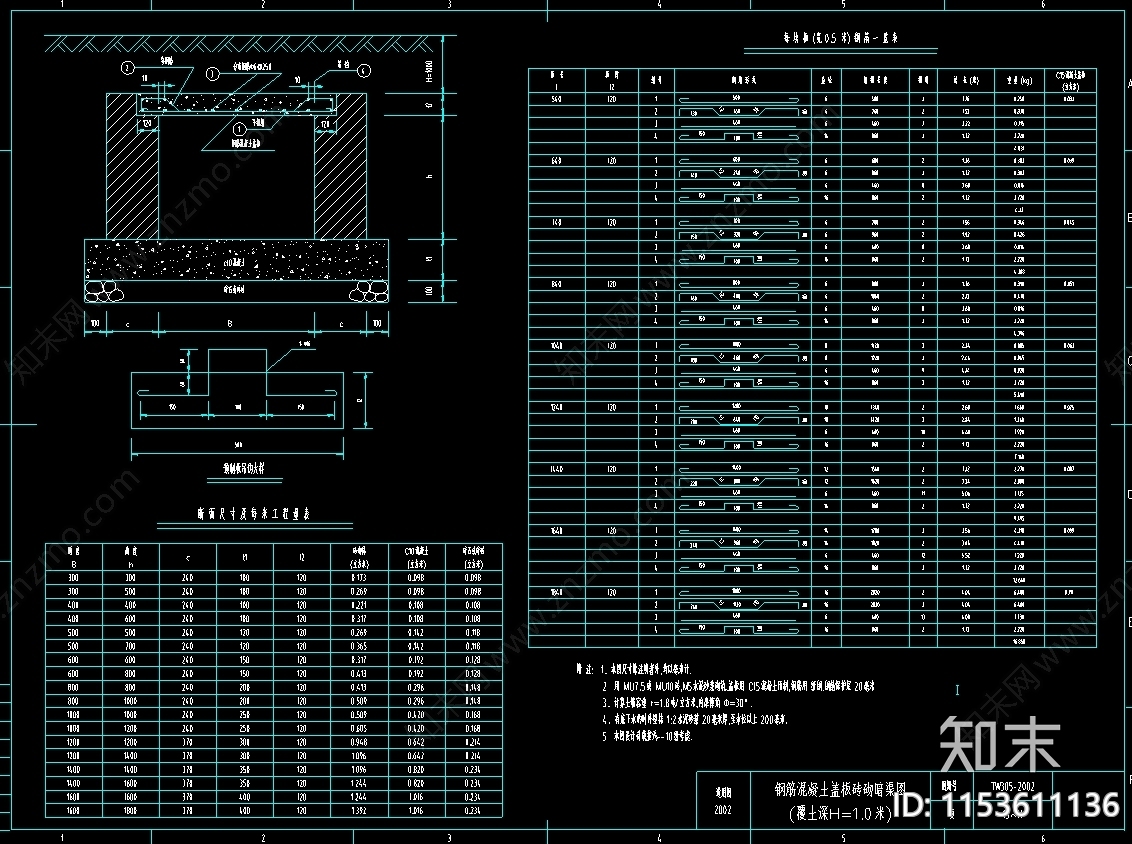1132x844 pixels.
Task: Pick the circled callout number 2 in the section
Action: 127,68
